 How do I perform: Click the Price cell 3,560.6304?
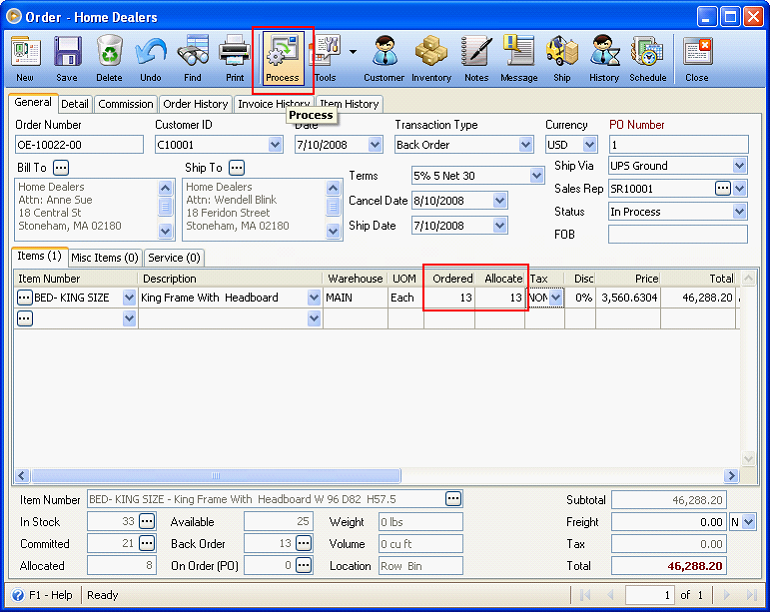(x=628, y=297)
